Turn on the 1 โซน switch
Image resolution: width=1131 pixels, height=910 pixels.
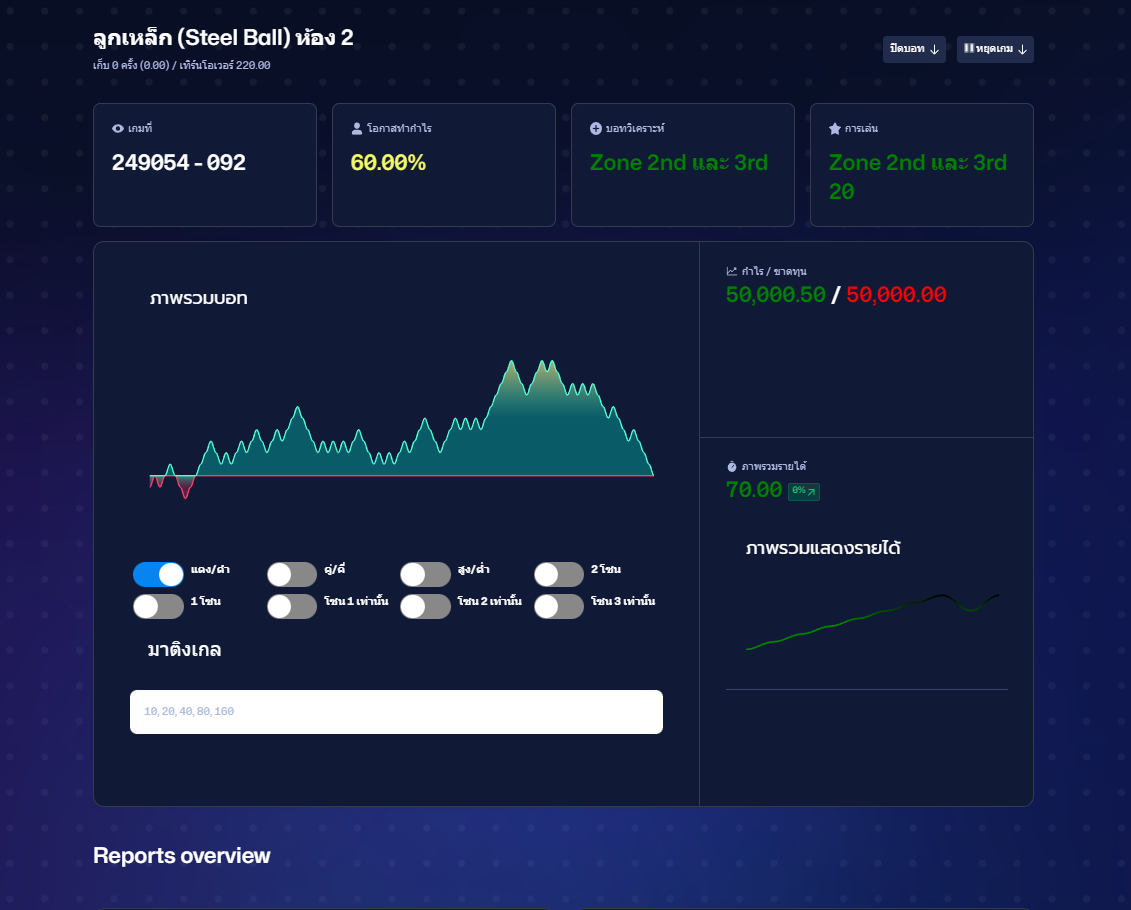coord(158,606)
